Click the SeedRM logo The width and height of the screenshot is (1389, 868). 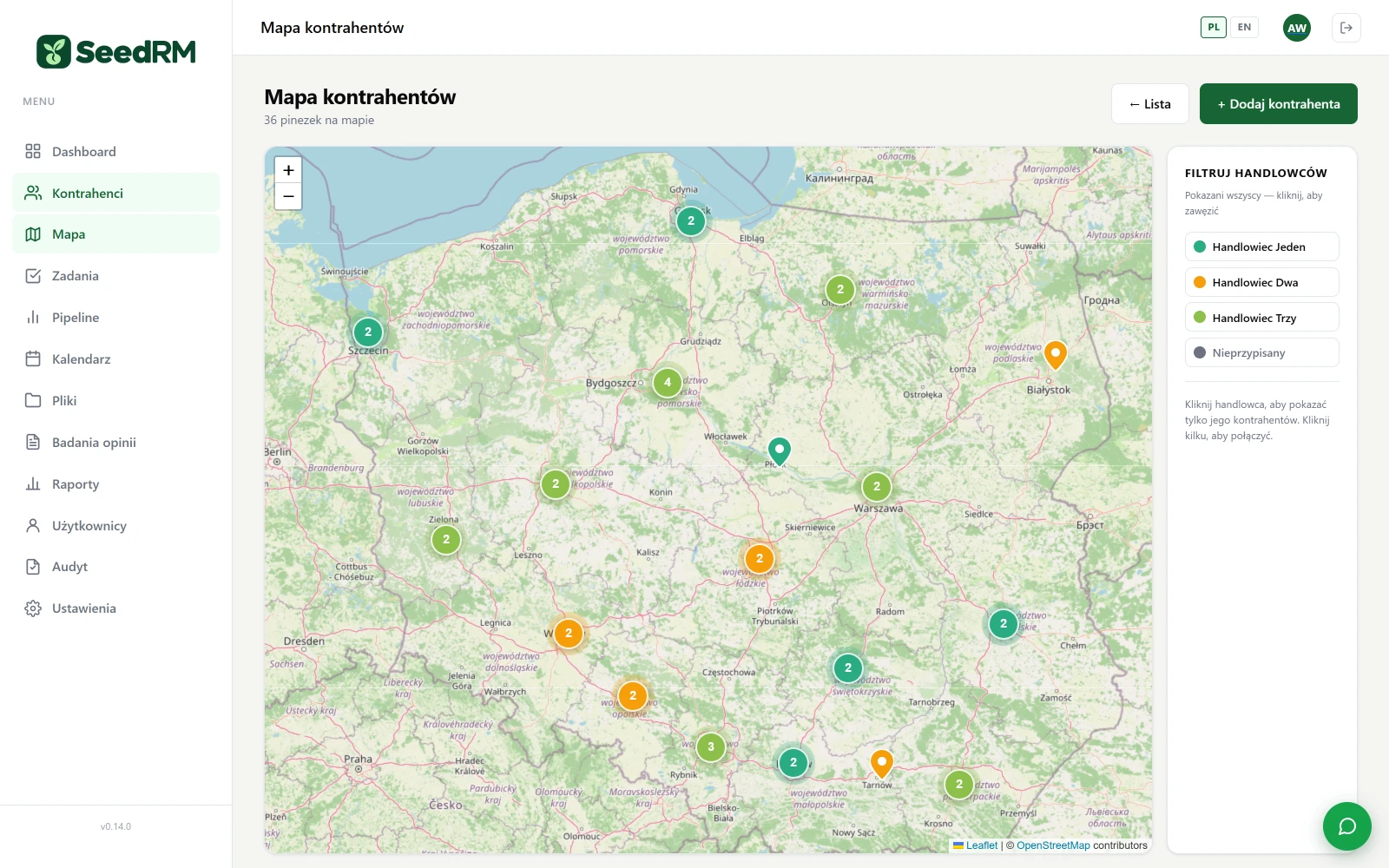pos(115,52)
